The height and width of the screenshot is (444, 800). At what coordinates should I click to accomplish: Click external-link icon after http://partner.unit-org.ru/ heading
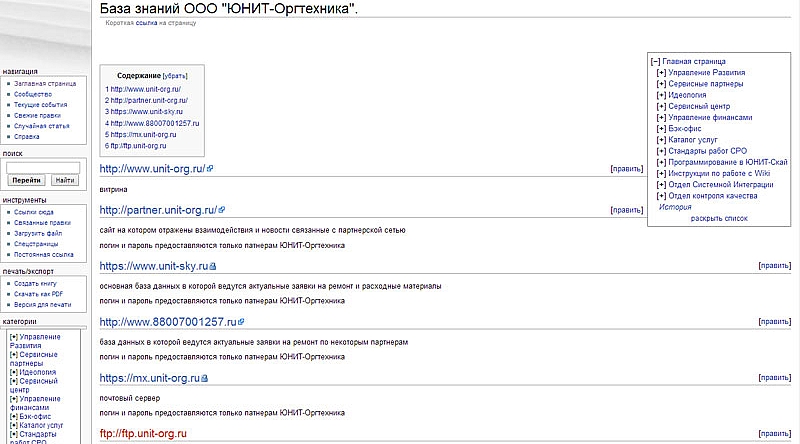221,211
